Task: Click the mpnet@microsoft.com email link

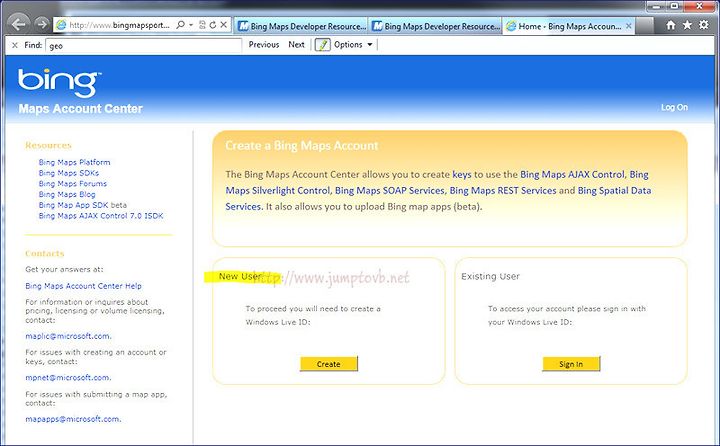Action: click(68, 377)
